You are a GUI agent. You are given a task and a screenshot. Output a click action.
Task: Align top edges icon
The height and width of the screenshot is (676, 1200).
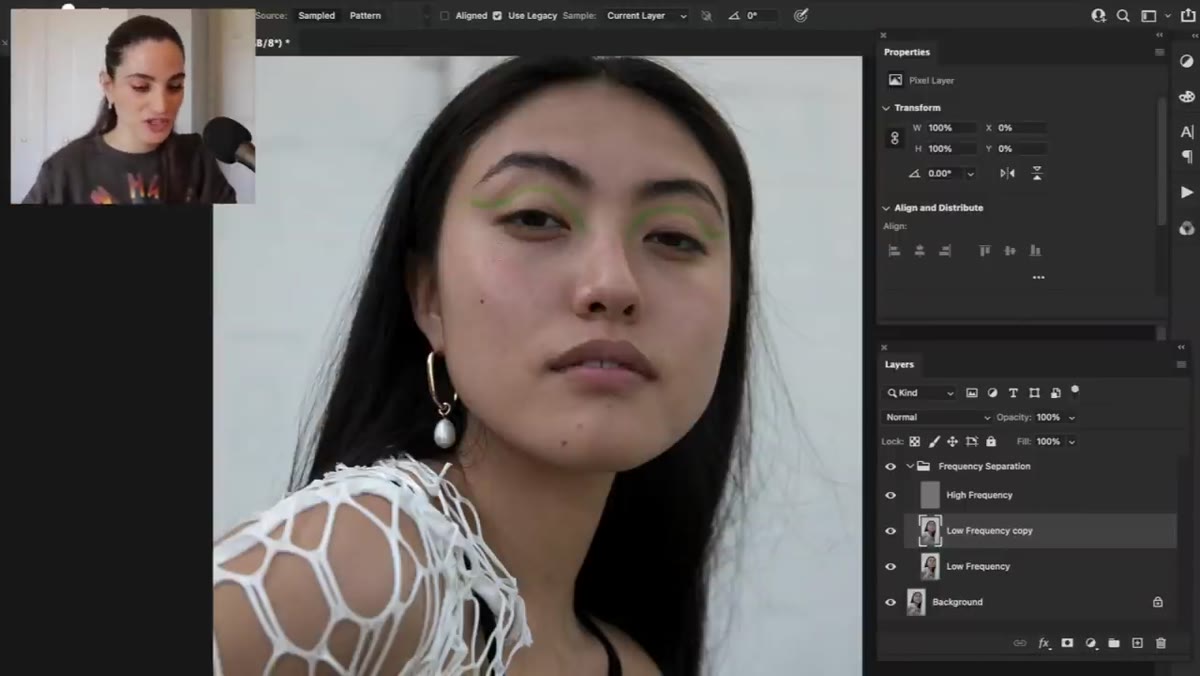point(984,250)
